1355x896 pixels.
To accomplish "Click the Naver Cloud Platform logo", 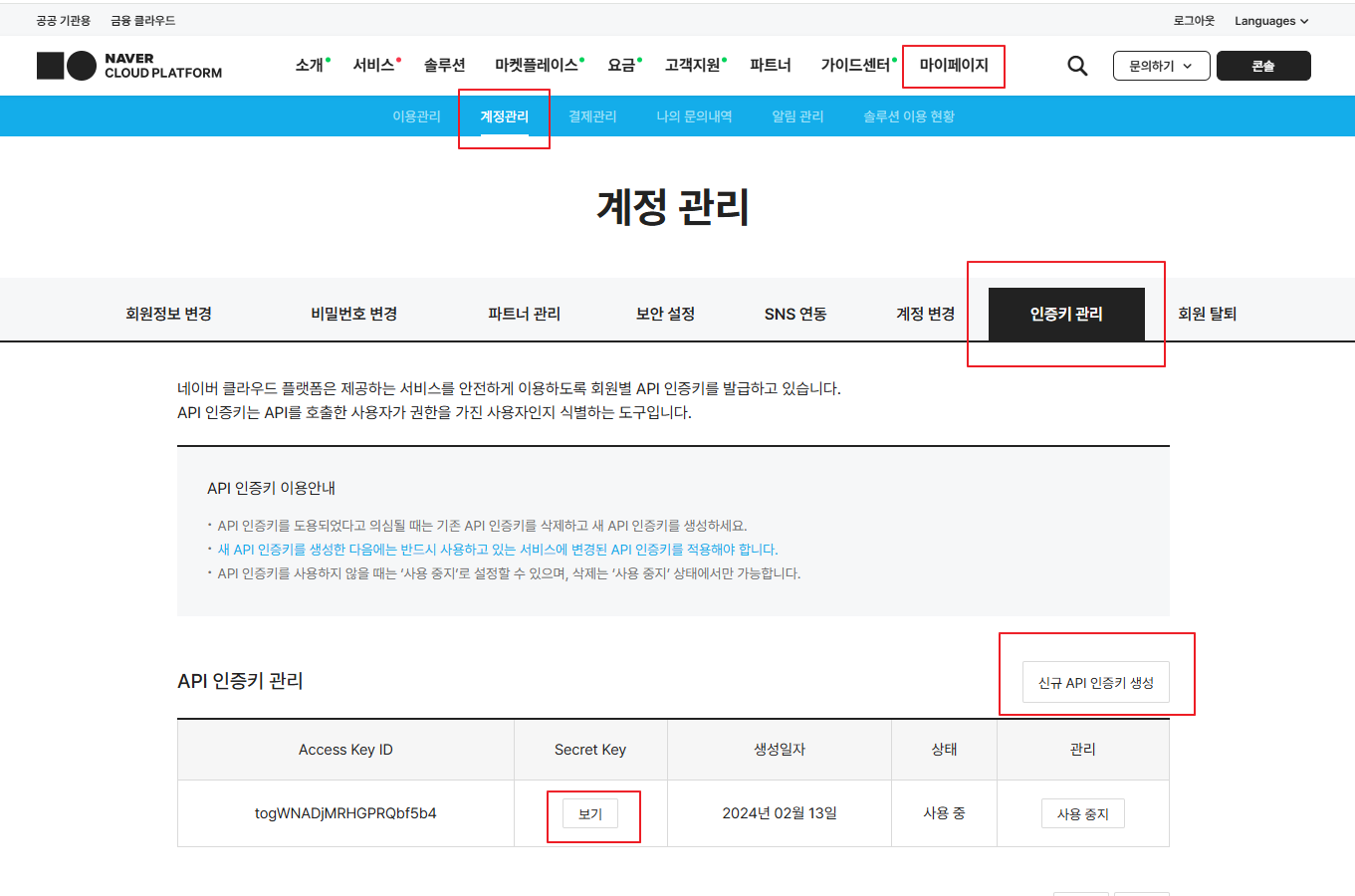I will [129, 66].
